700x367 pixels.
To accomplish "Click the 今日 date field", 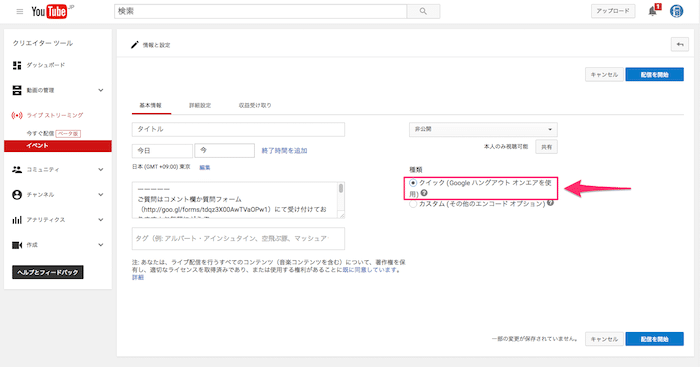I will tap(162, 150).
